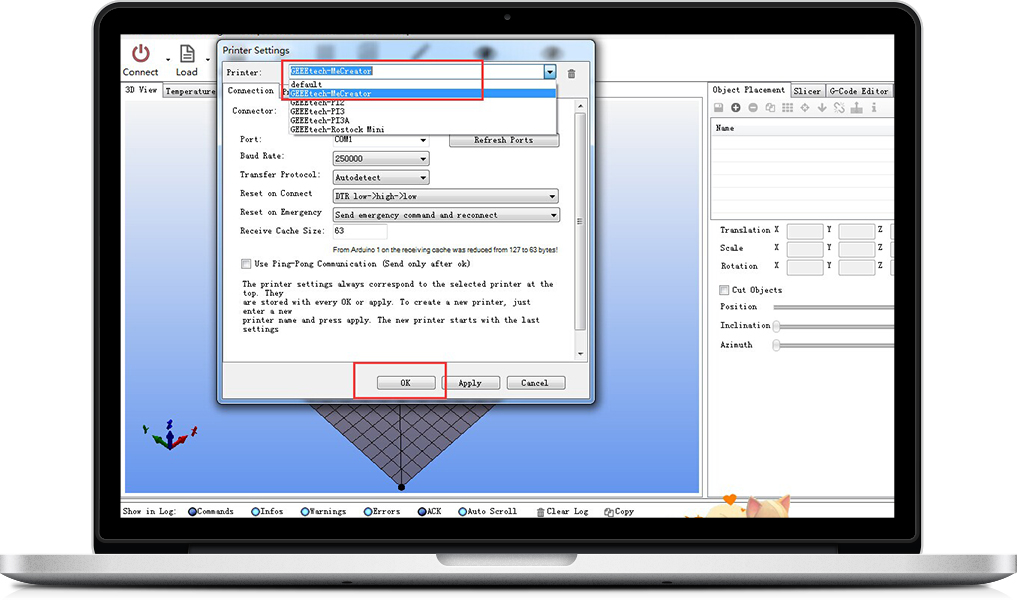The image size is (1017, 601).
Task: Click the auto-position grid icon
Action: [787, 108]
